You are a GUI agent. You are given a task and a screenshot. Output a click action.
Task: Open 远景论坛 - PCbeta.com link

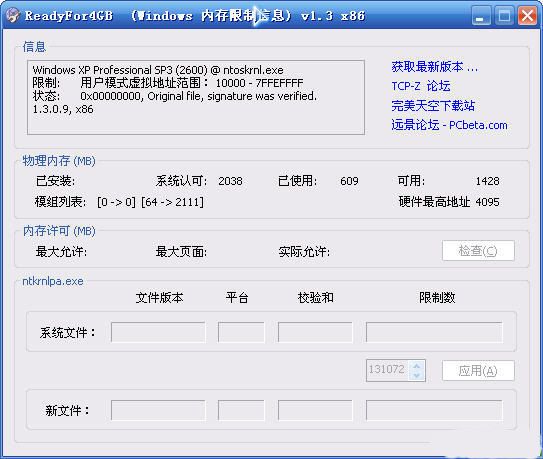click(449, 125)
